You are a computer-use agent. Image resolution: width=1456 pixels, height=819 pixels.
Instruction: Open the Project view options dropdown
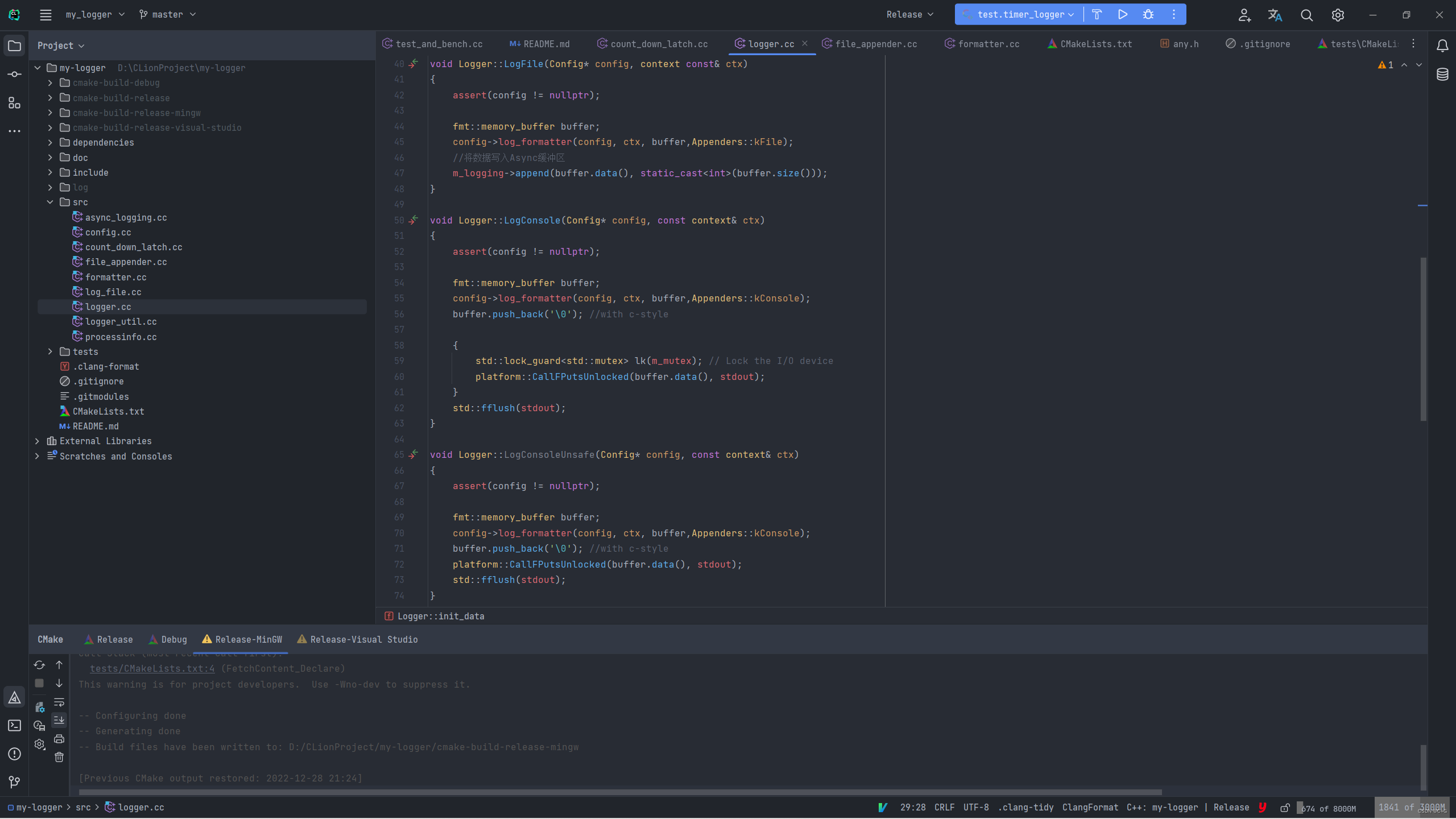coord(61,45)
